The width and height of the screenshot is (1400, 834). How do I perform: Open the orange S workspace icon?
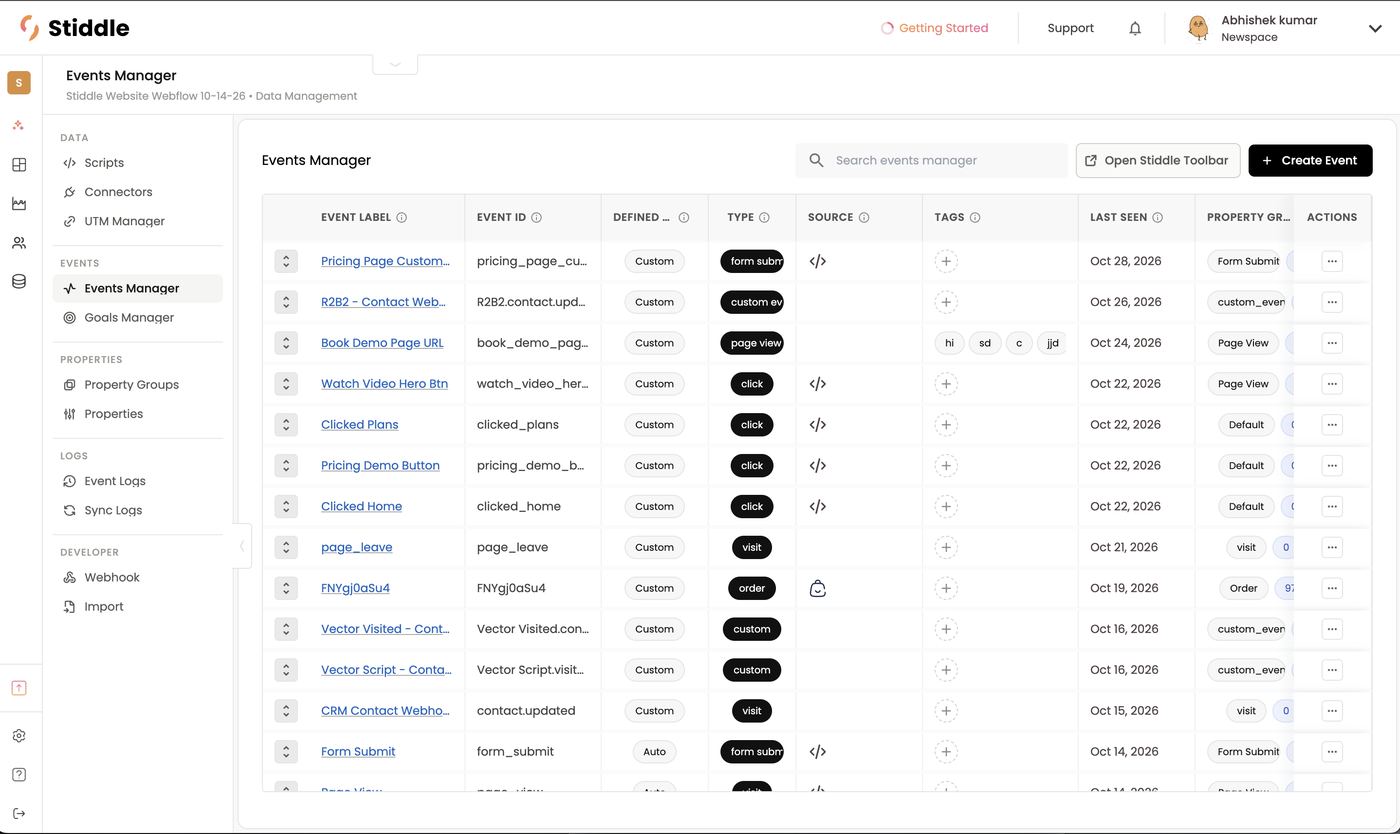(x=19, y=83)
